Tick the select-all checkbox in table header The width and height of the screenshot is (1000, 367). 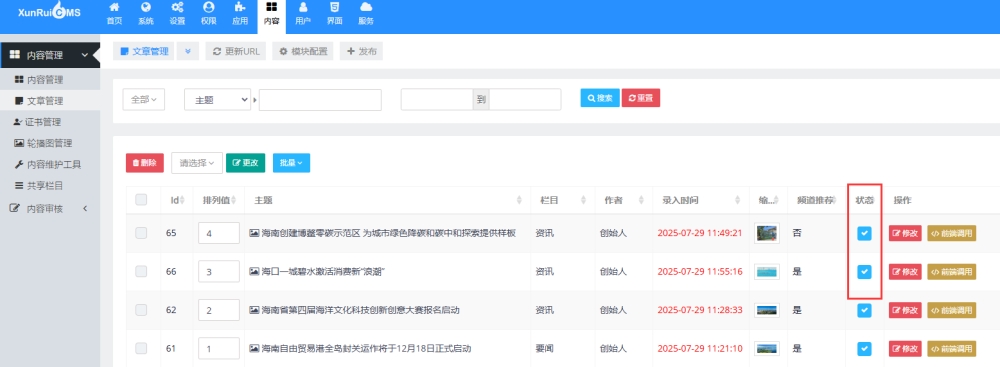[x=141, y=200]
